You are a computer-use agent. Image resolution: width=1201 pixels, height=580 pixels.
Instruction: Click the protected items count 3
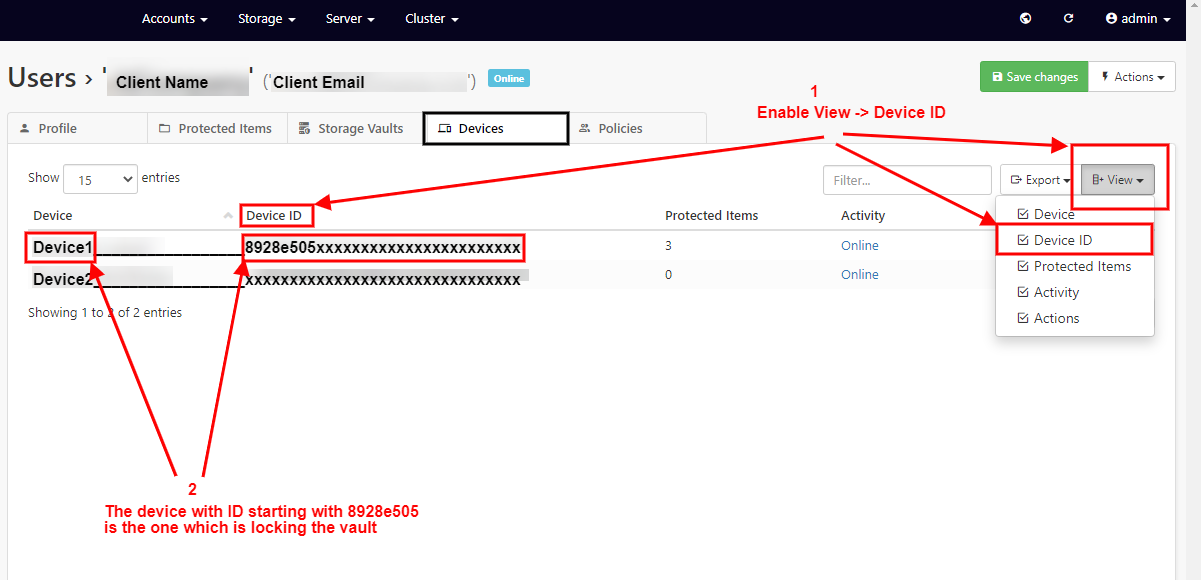[669, 245]
